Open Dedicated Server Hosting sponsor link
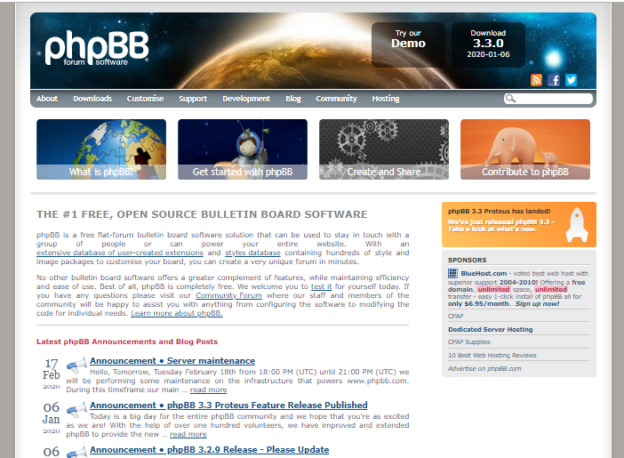This screenshot has height=458, width=624. [490, 329]
